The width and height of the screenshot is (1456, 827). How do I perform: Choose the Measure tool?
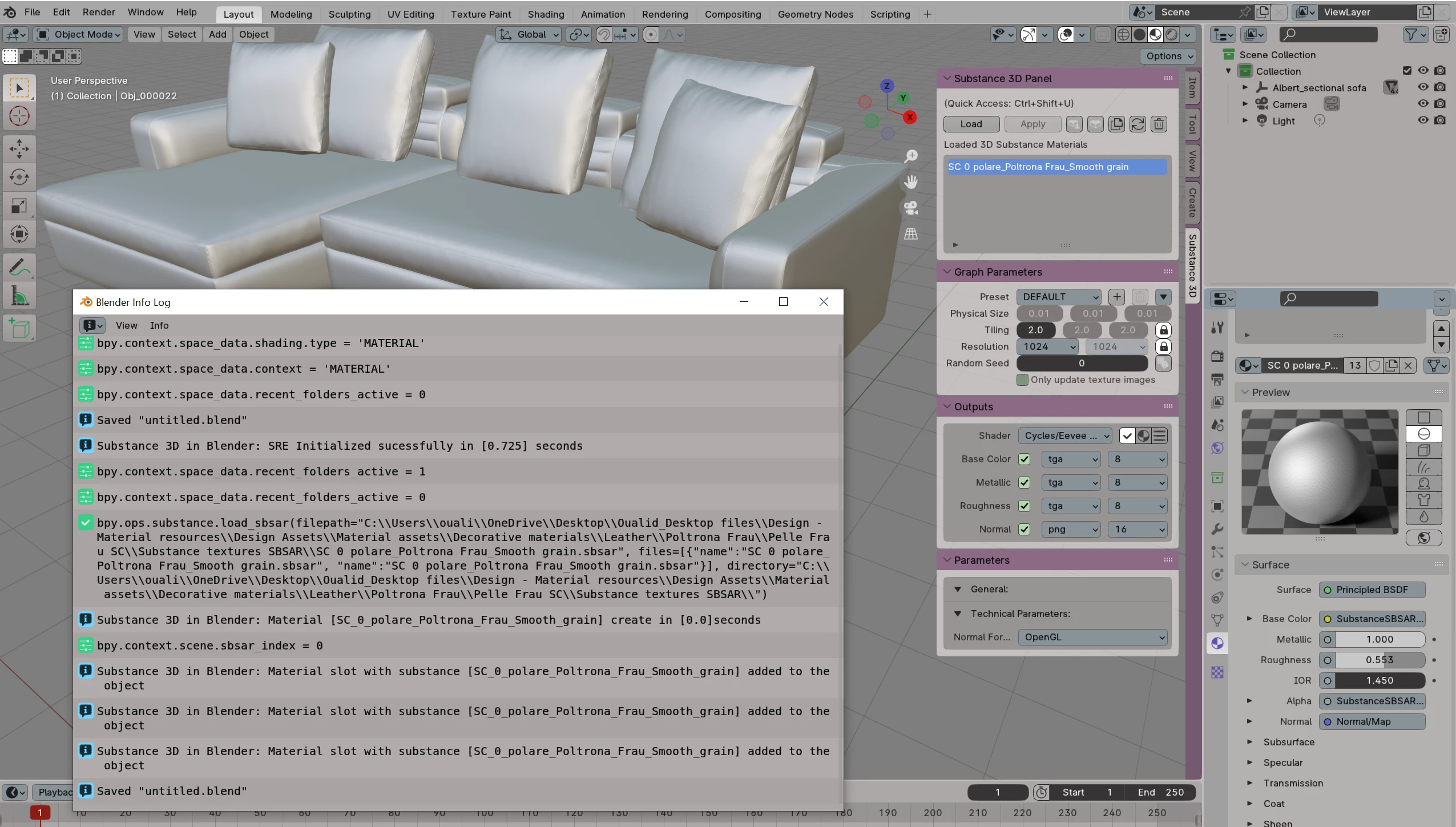(19, 296)
